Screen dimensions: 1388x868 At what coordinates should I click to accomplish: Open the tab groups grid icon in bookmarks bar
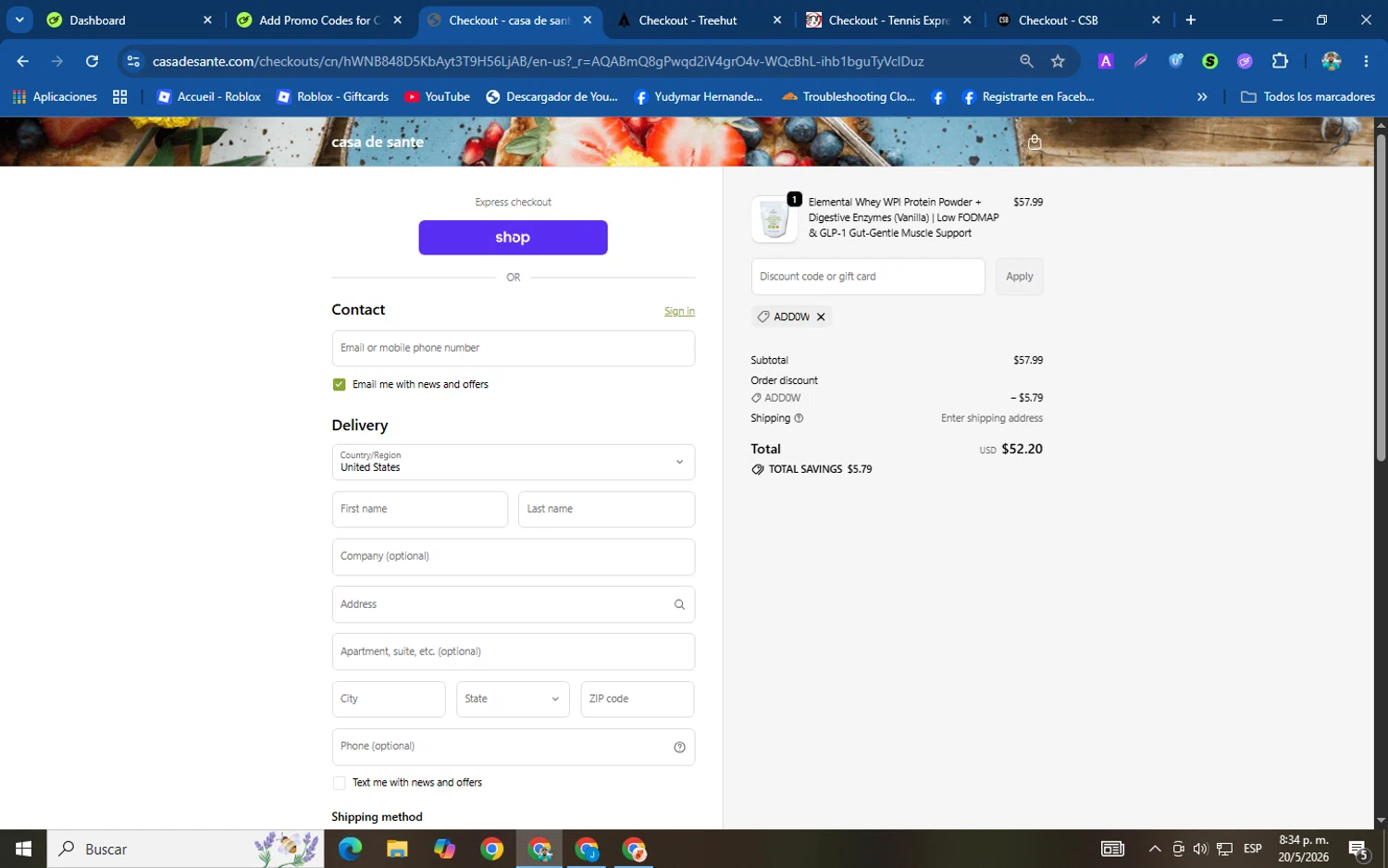tap(119, 96)
